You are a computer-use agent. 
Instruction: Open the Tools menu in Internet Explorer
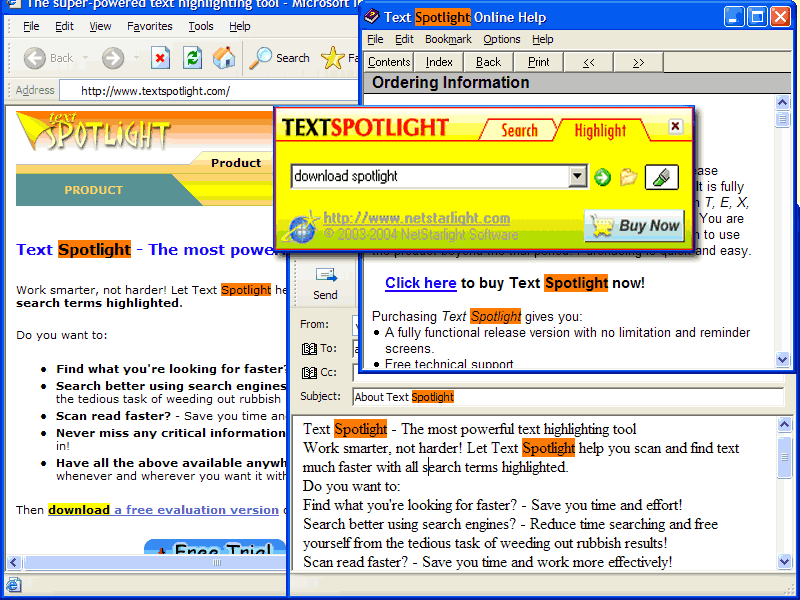point(201,26)
